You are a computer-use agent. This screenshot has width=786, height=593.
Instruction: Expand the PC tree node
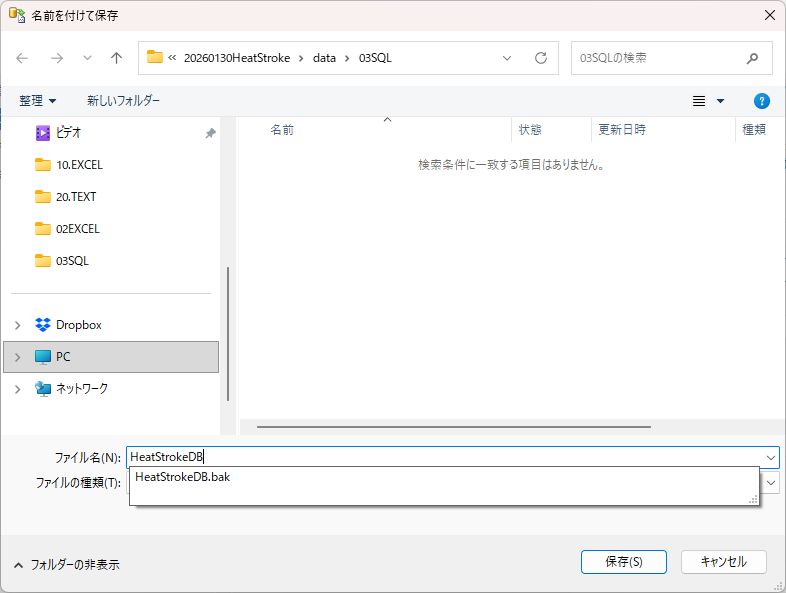17,357
